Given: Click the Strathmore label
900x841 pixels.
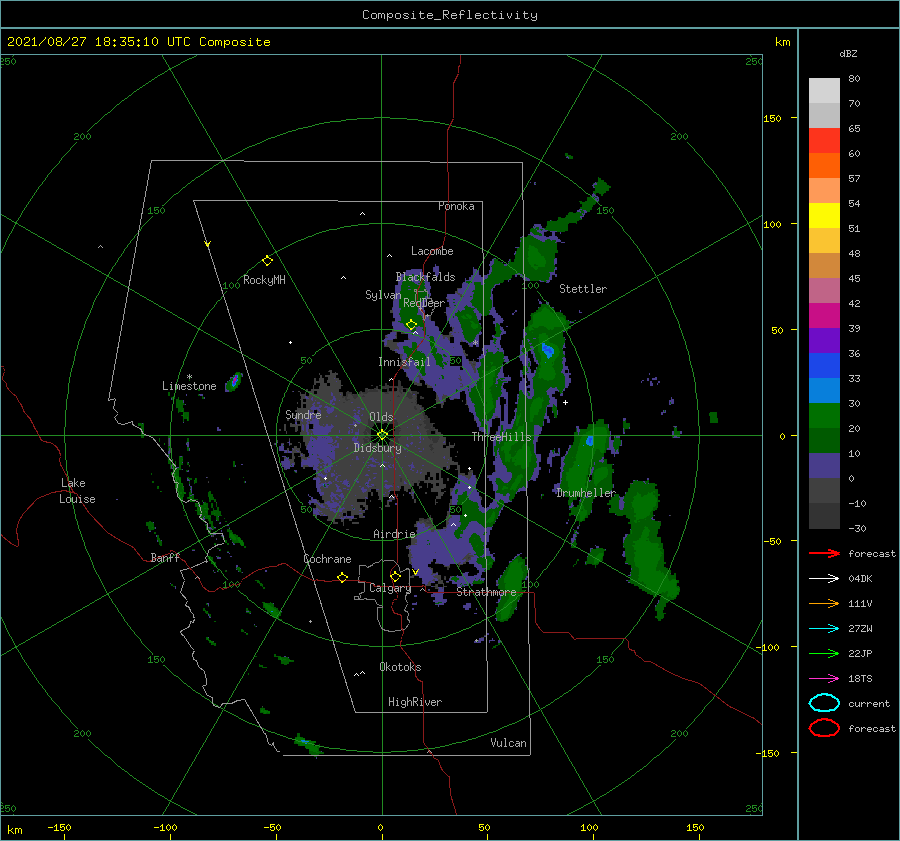Looking at the screenshot, I should (487, 592).
